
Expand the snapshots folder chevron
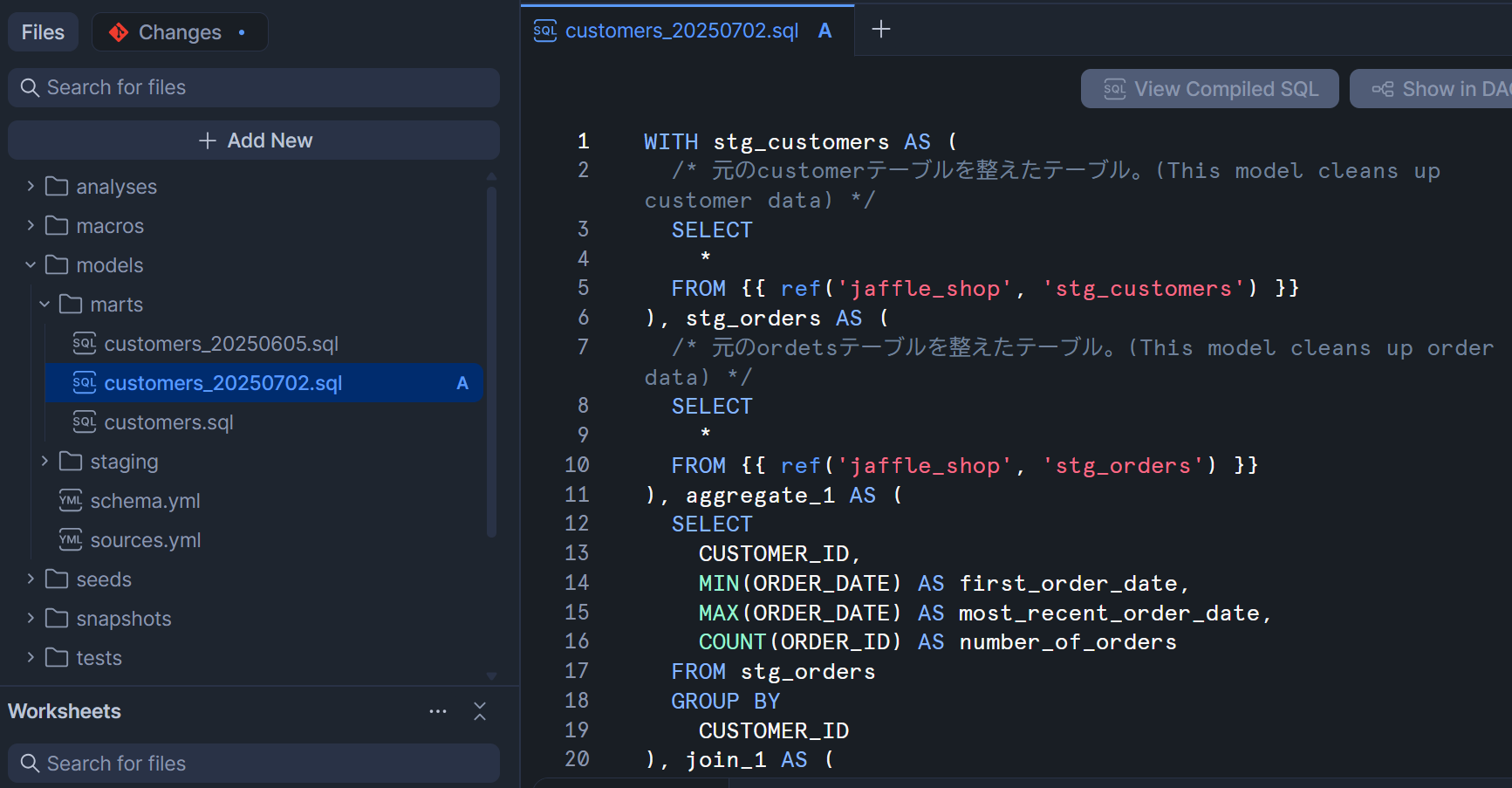tap(31, 618)
